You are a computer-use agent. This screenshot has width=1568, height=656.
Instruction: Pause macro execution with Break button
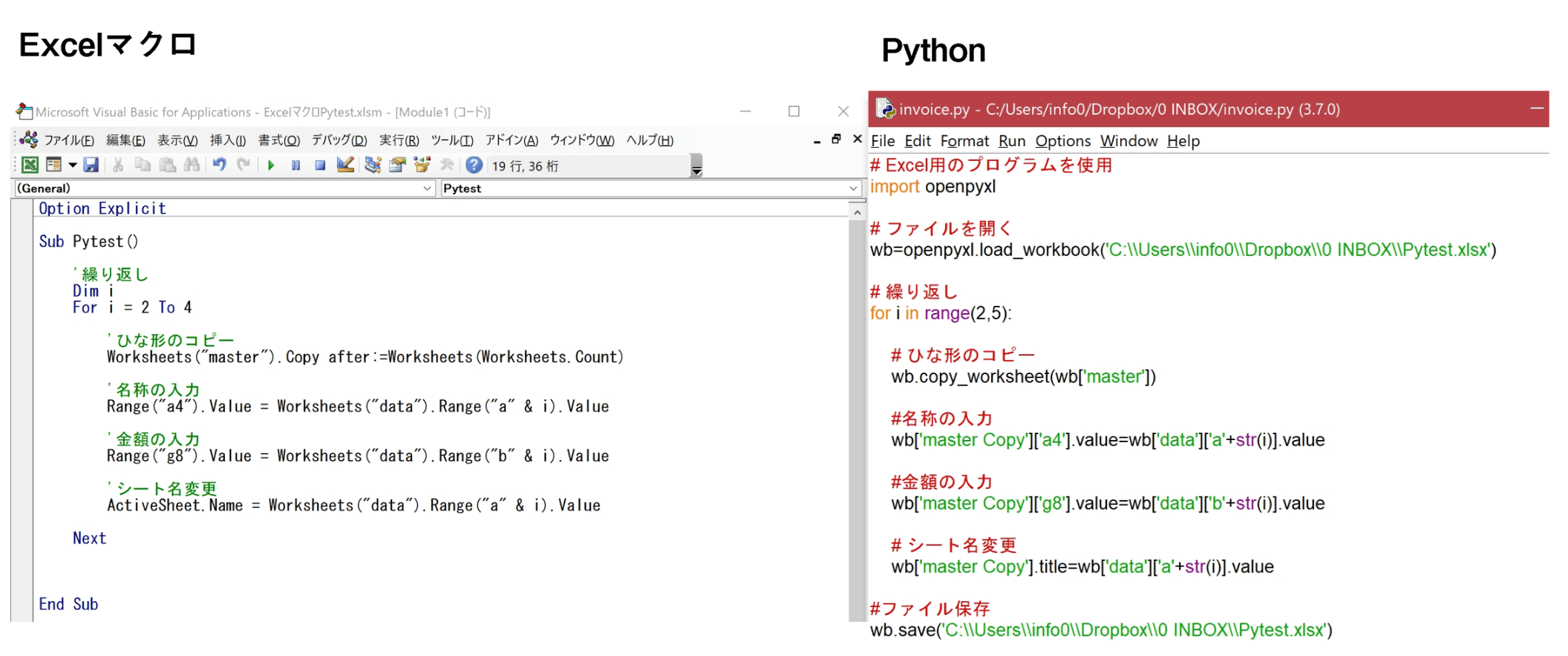click(295, 165)
